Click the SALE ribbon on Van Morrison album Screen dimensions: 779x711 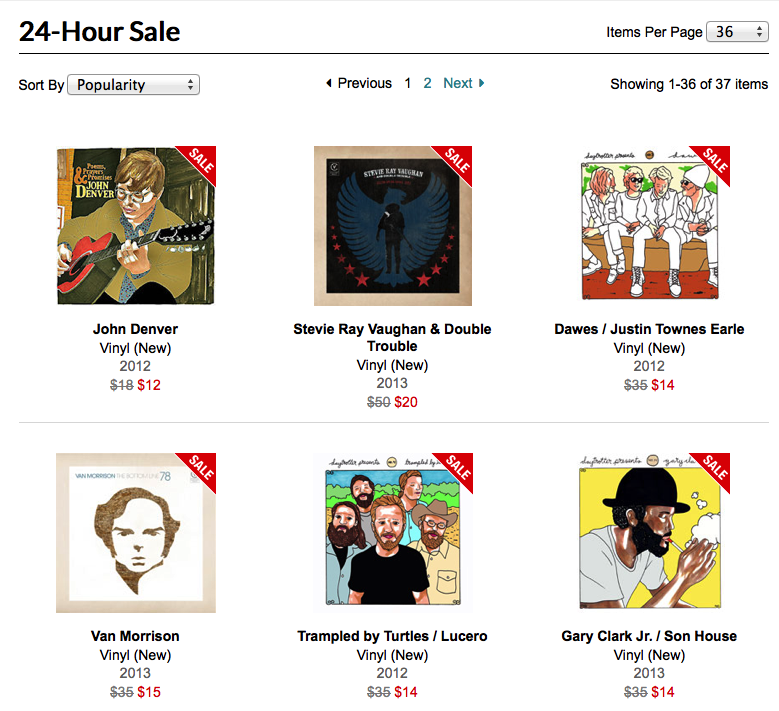[201, 467]
